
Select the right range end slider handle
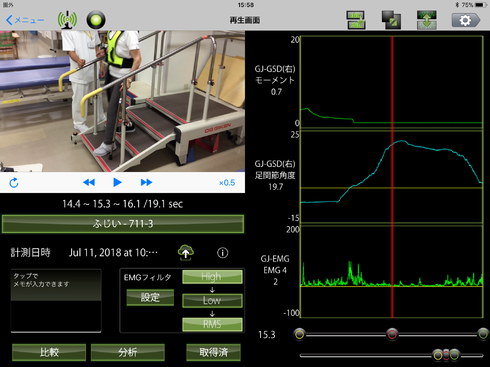pos(483,334)
